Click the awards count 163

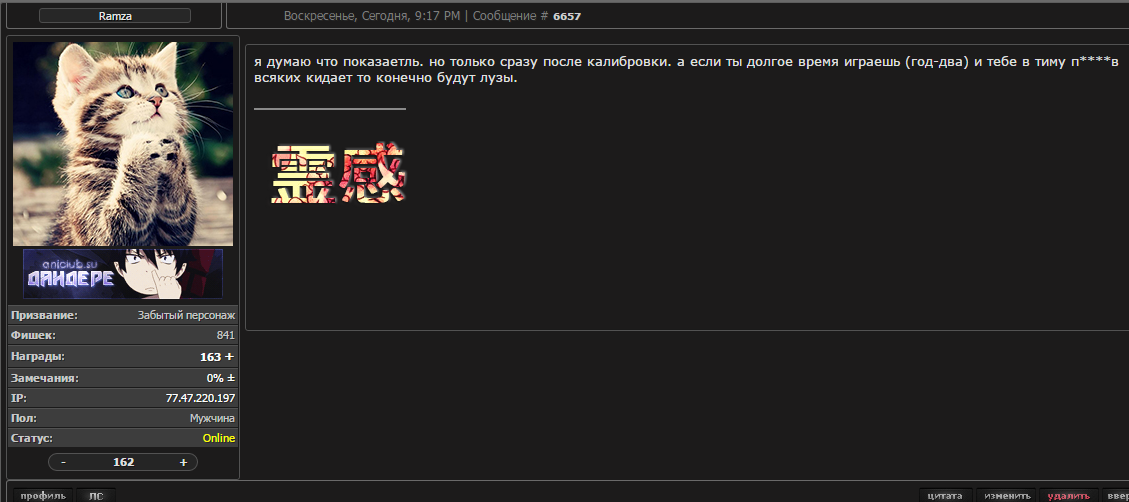(210, 357)
